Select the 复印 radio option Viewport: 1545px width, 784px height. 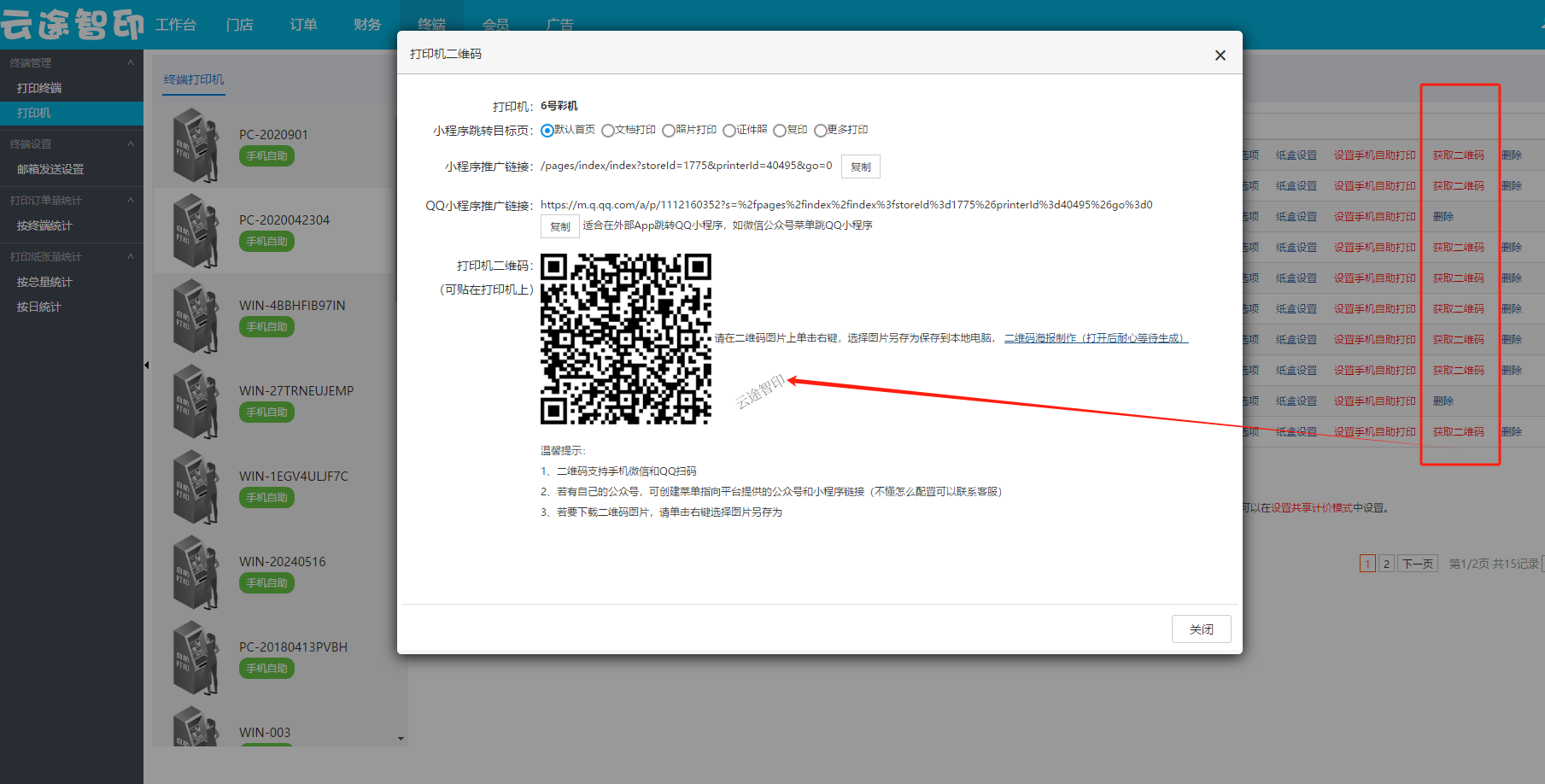(779, 131)
